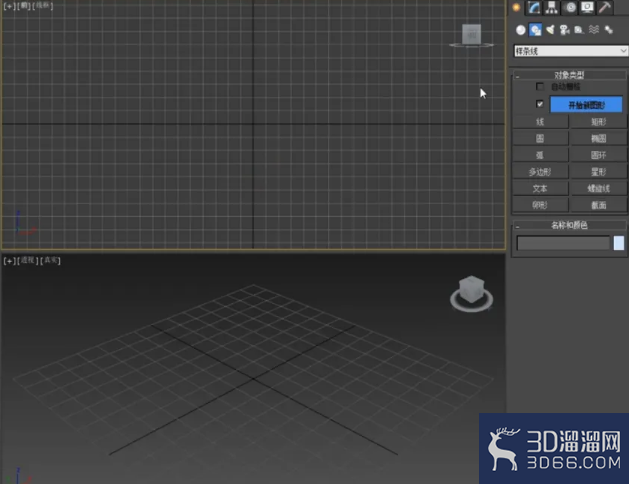Select the Shapes category icon
Screen dimensions: 629x484
536,30
